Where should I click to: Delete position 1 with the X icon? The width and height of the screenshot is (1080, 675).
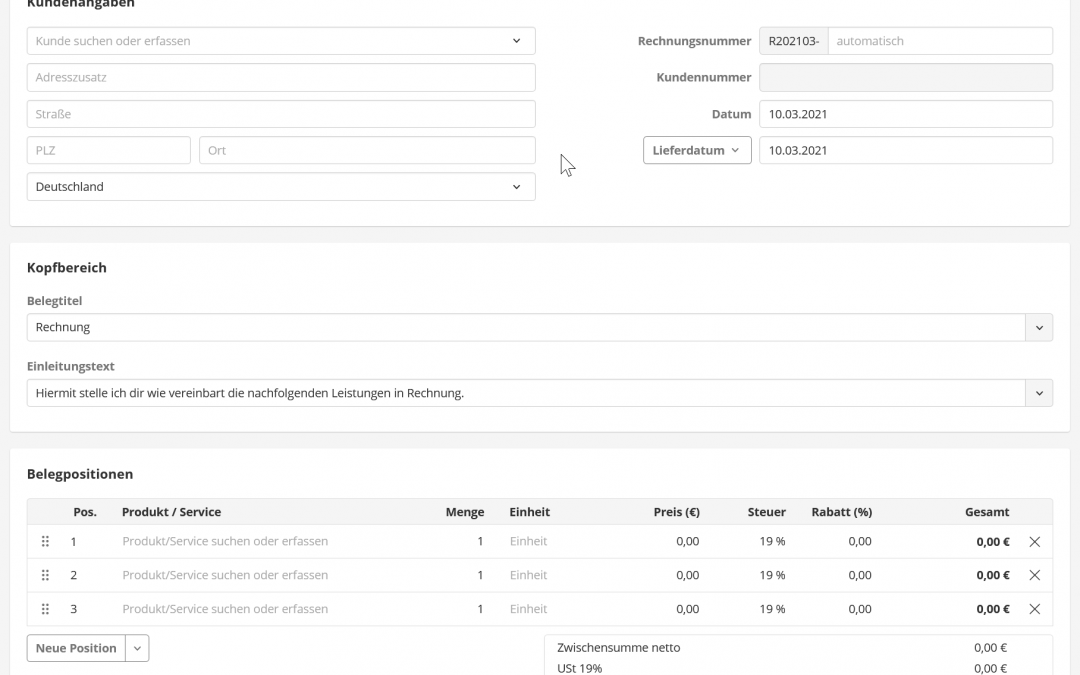pyautogui.click(x=1035, y=542)
